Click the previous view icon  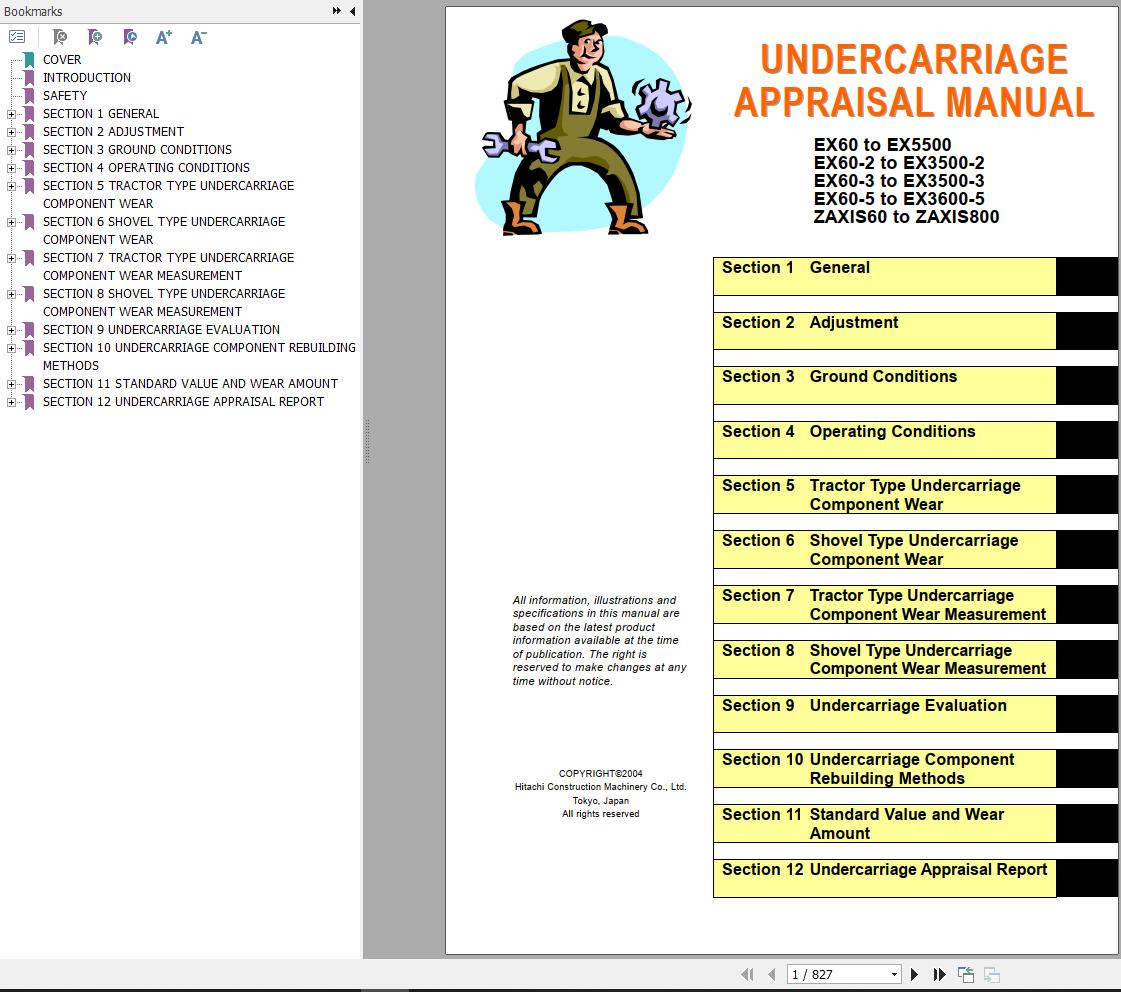[x=966, y=974]
